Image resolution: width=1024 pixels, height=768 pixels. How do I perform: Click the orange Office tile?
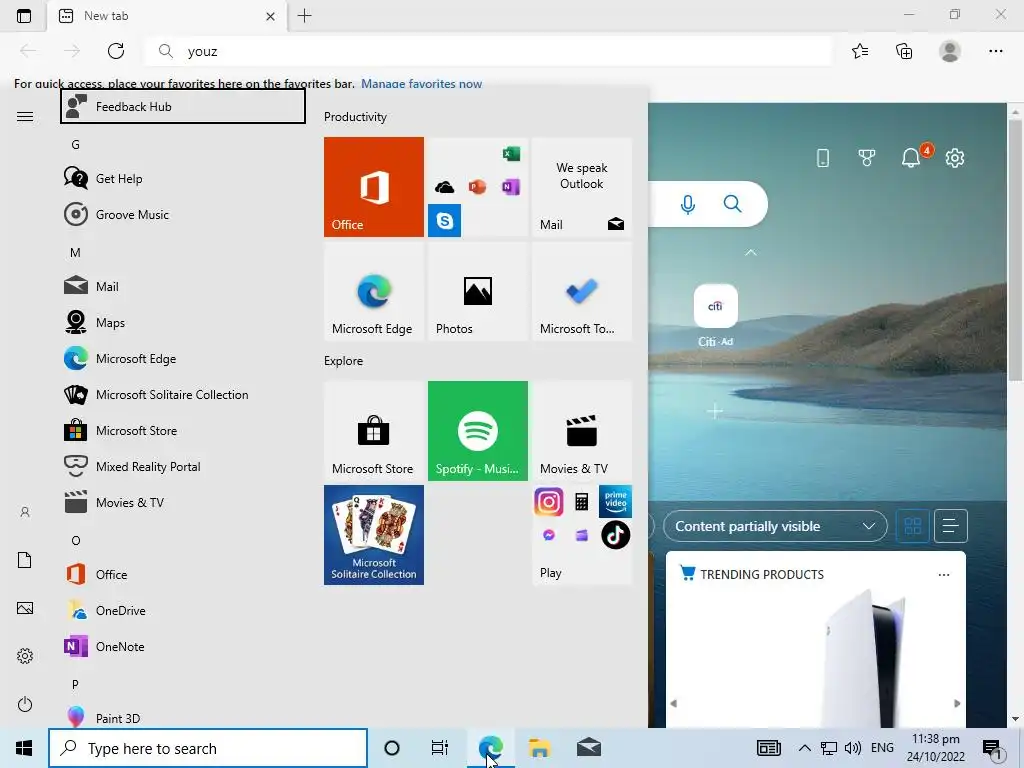tap(374, 187)
